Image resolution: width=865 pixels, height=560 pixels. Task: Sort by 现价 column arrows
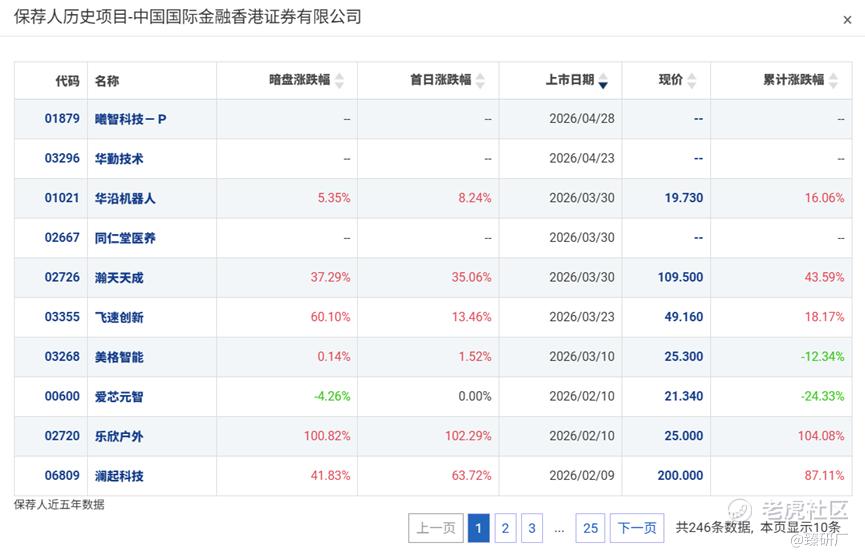pyautogui.click(x=691, y=81)
